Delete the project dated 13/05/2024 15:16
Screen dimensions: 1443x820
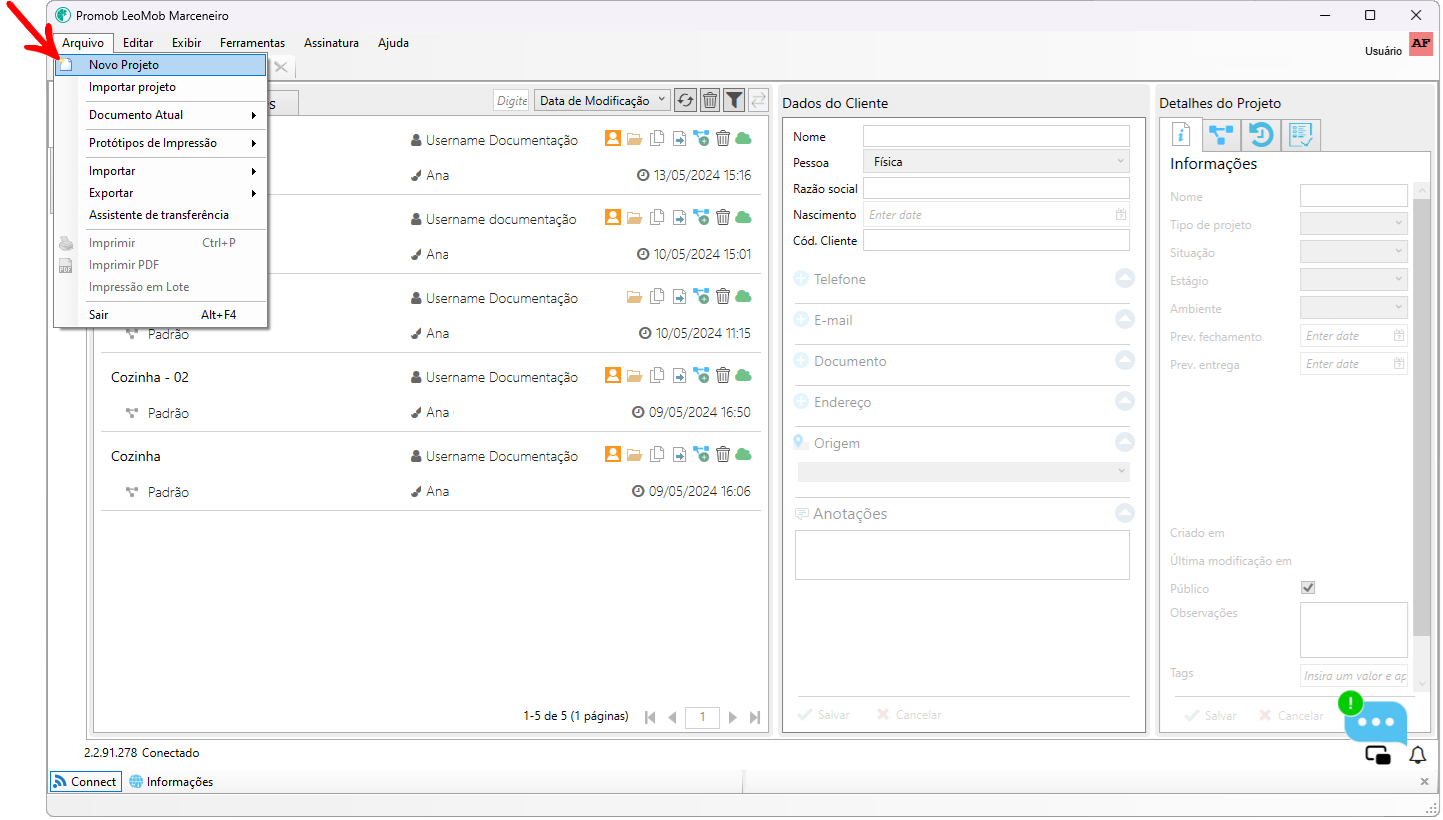723,139
